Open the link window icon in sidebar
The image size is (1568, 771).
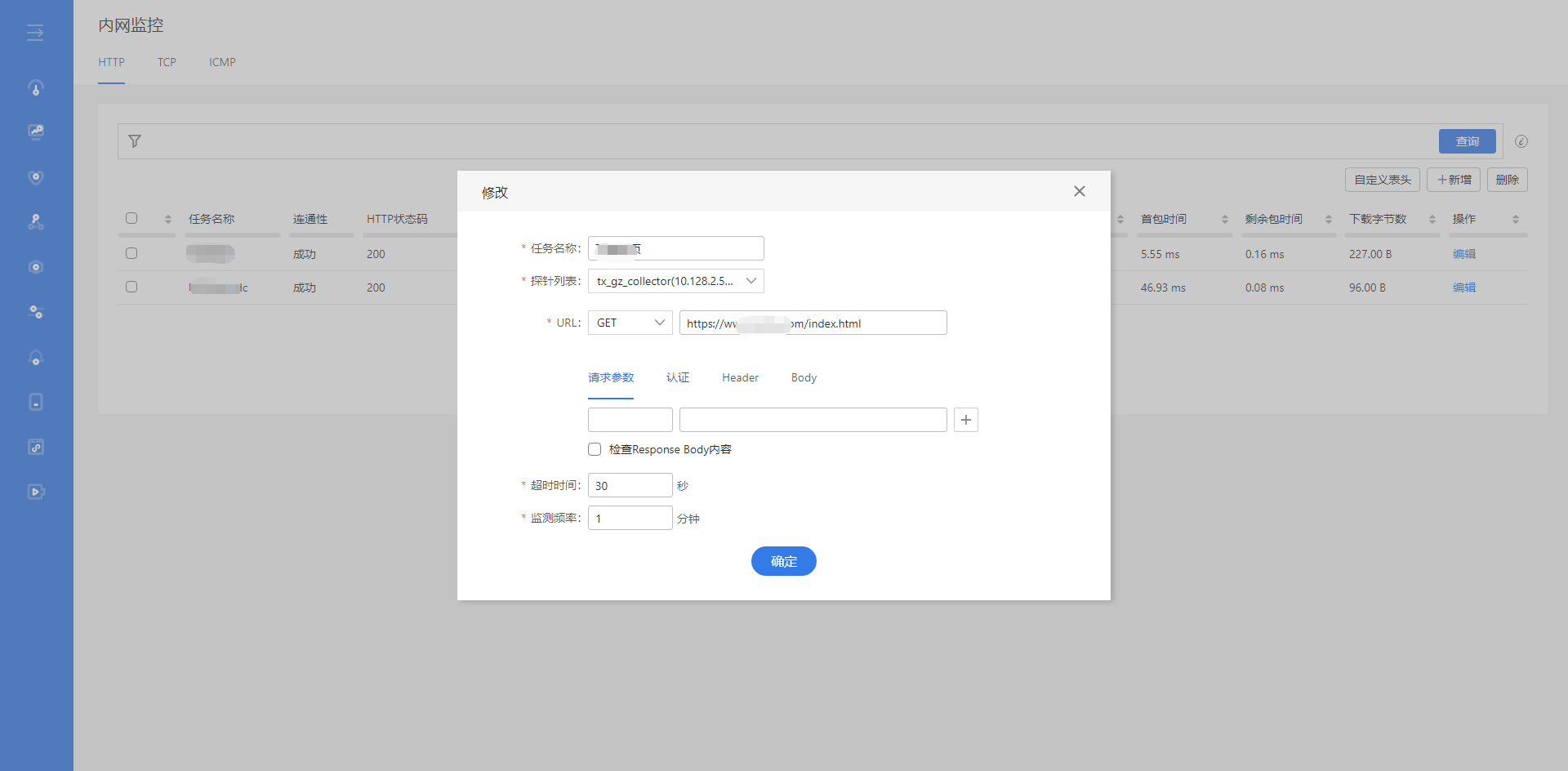tap(36, 447)
